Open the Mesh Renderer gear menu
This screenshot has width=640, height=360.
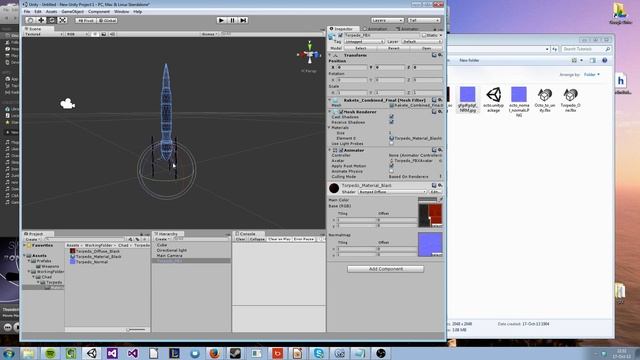[x=440, y=112]
